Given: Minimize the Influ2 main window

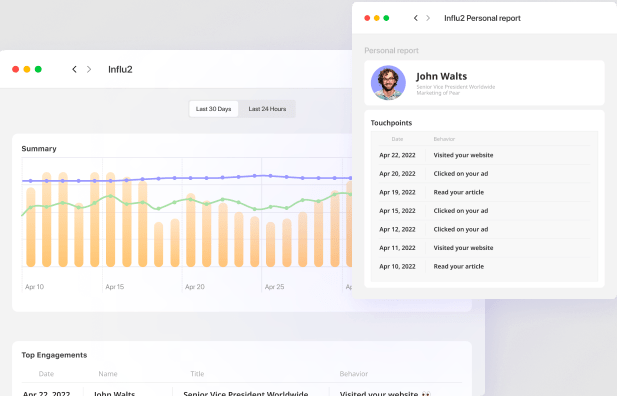Looking at the screenshot, I should tap(27, 69).
